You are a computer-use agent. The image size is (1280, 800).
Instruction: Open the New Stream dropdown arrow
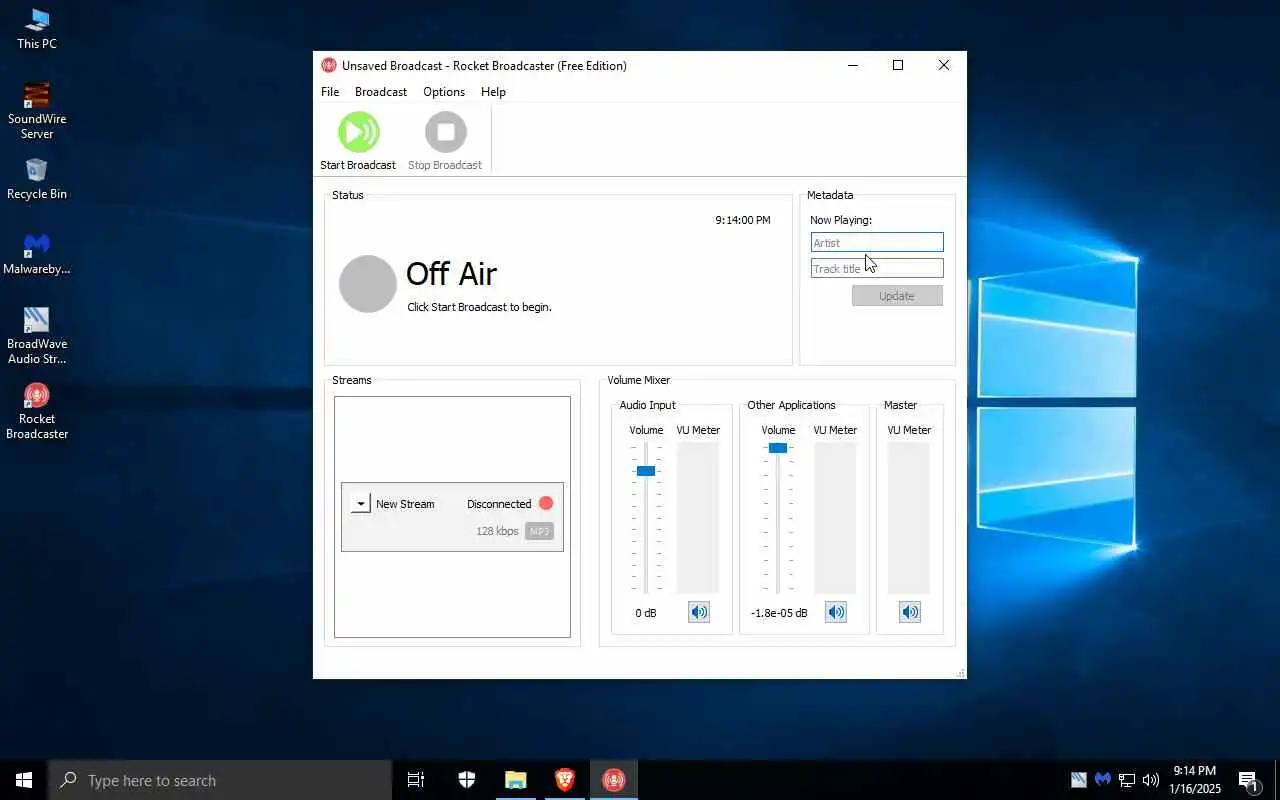point(361,504)
